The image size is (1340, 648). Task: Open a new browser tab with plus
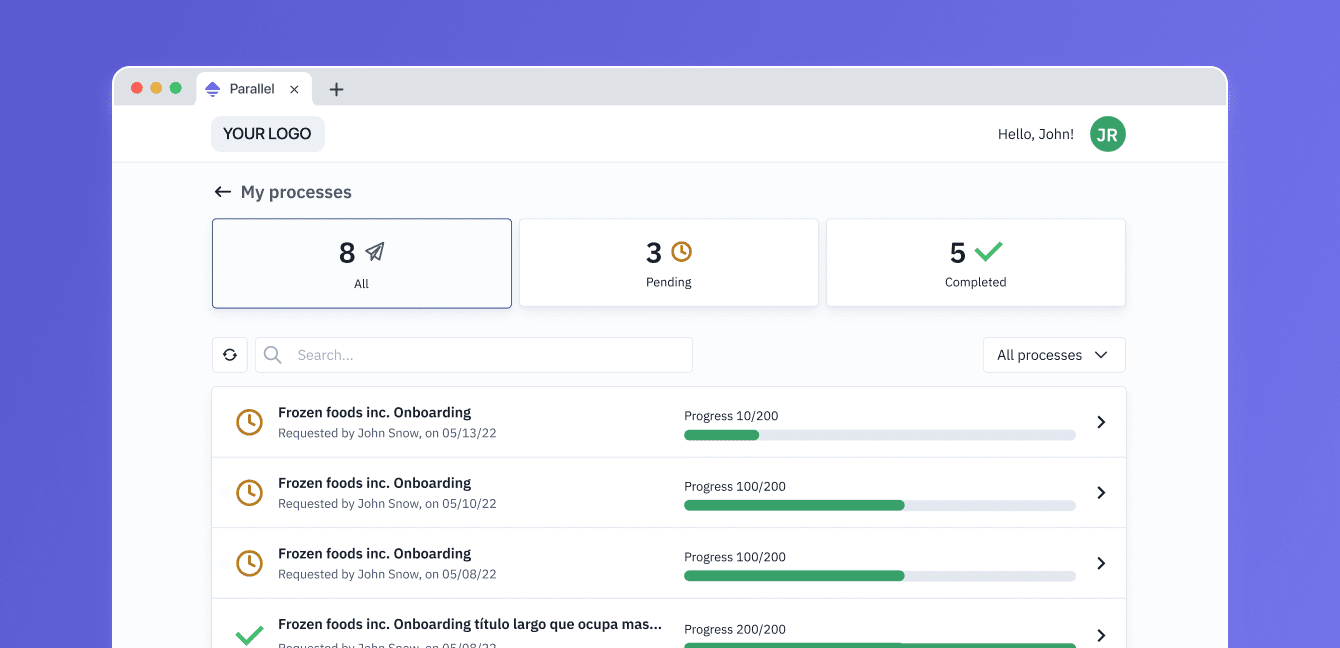point(336,89)
